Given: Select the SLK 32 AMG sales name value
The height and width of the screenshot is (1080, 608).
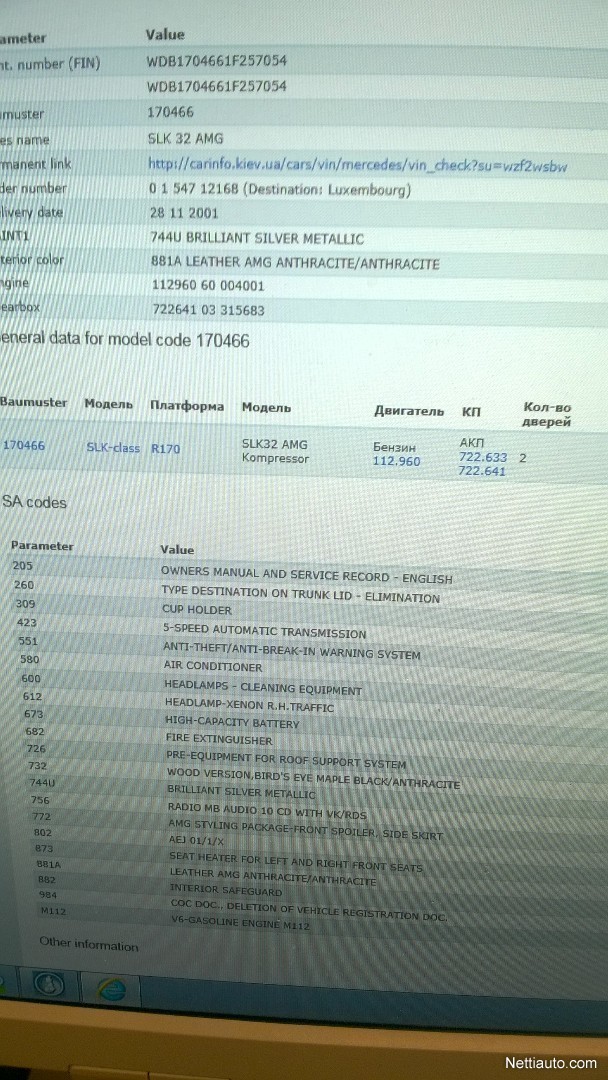Looking at the screenshot, I should point(185,138).
